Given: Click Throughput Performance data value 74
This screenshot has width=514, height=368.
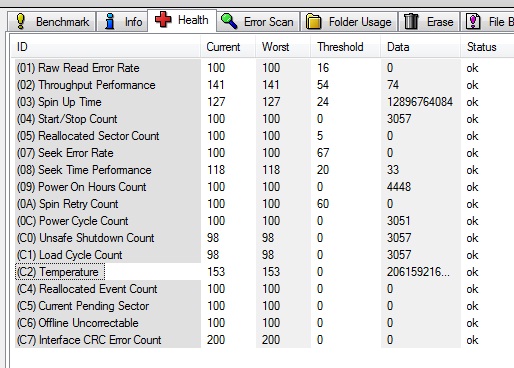Looking at the screenshot, I should point(393,85).
